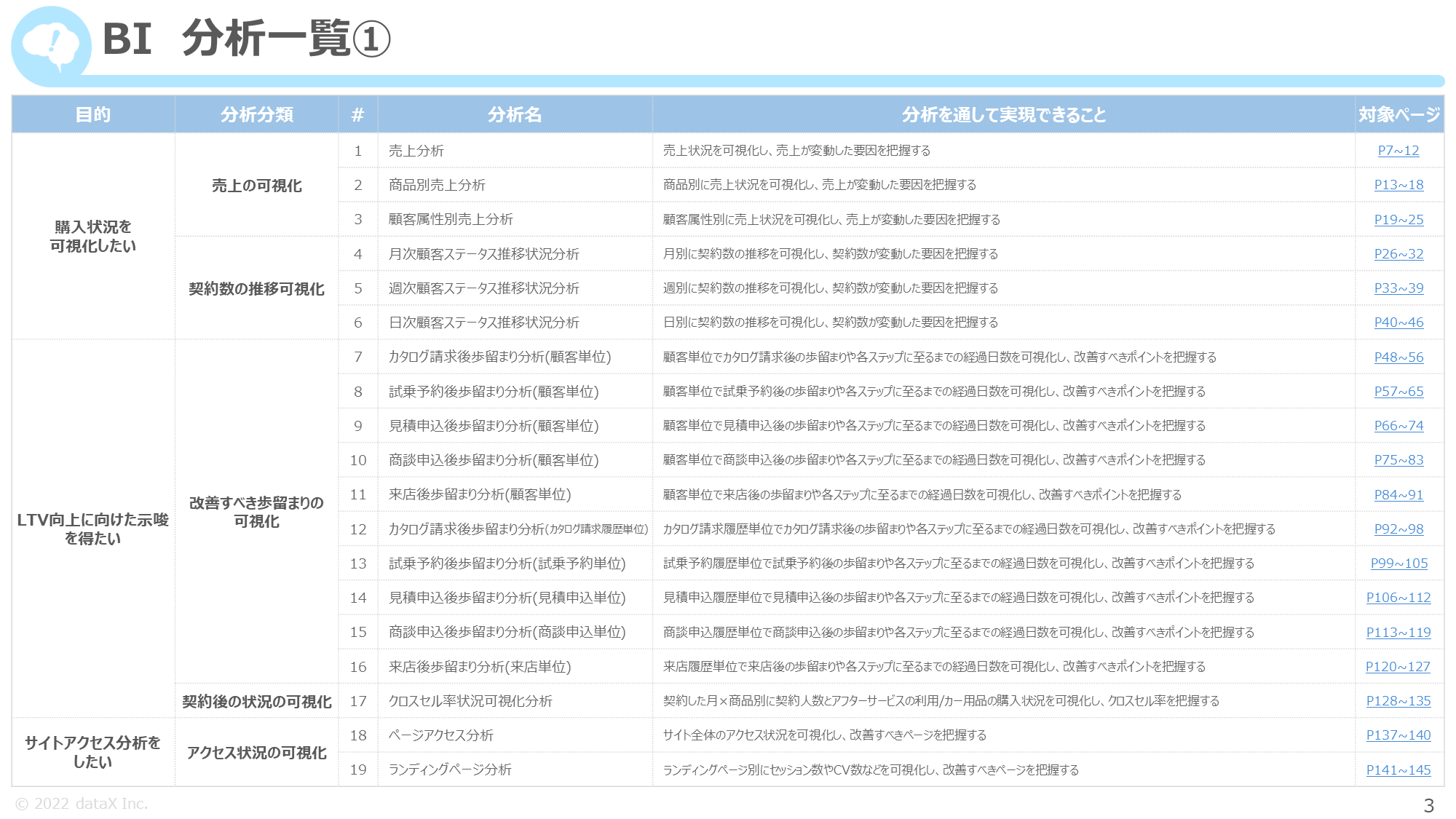Click the row number 17 cell
The height and width of the screenshot is (819, 1456).
pyautogui.click(x=358, y=701)
